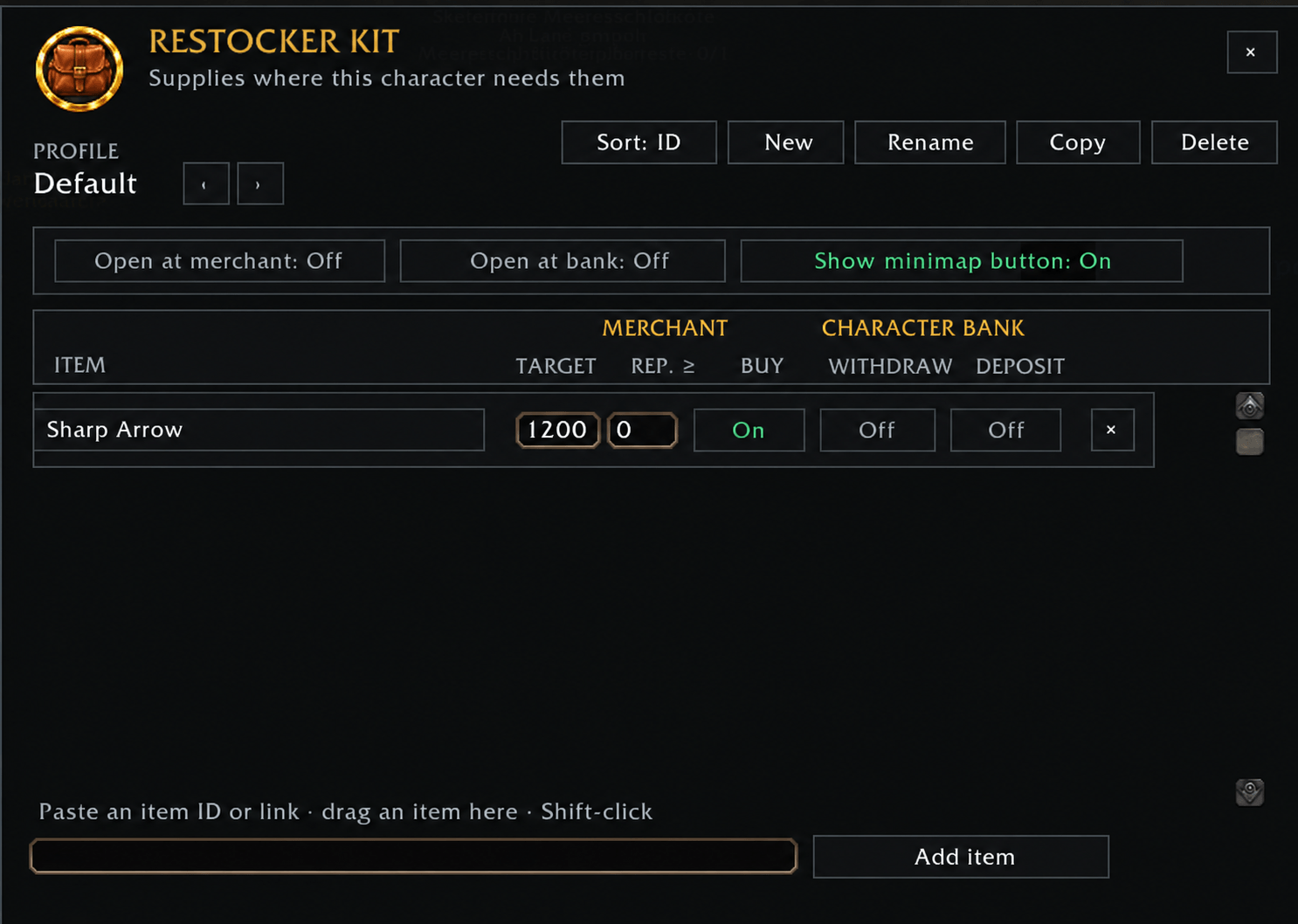This screenshot has width=1298, height=924.
Task: Click the MERCHANT column group header
Action: point(665,328)
